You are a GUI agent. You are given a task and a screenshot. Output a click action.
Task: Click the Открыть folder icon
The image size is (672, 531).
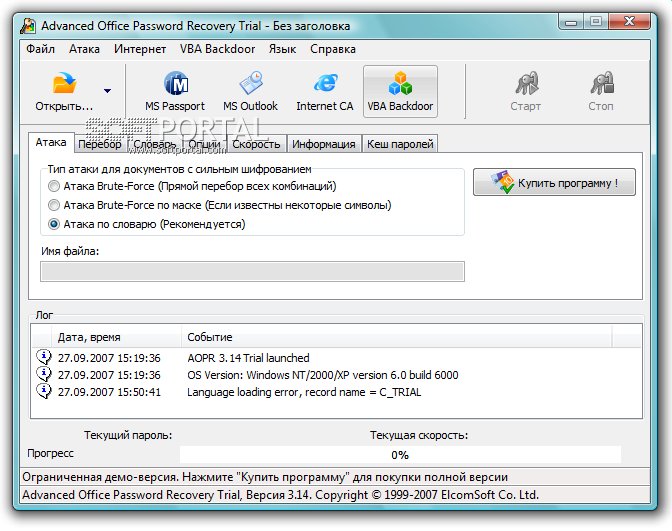click(x=64, y=83)
